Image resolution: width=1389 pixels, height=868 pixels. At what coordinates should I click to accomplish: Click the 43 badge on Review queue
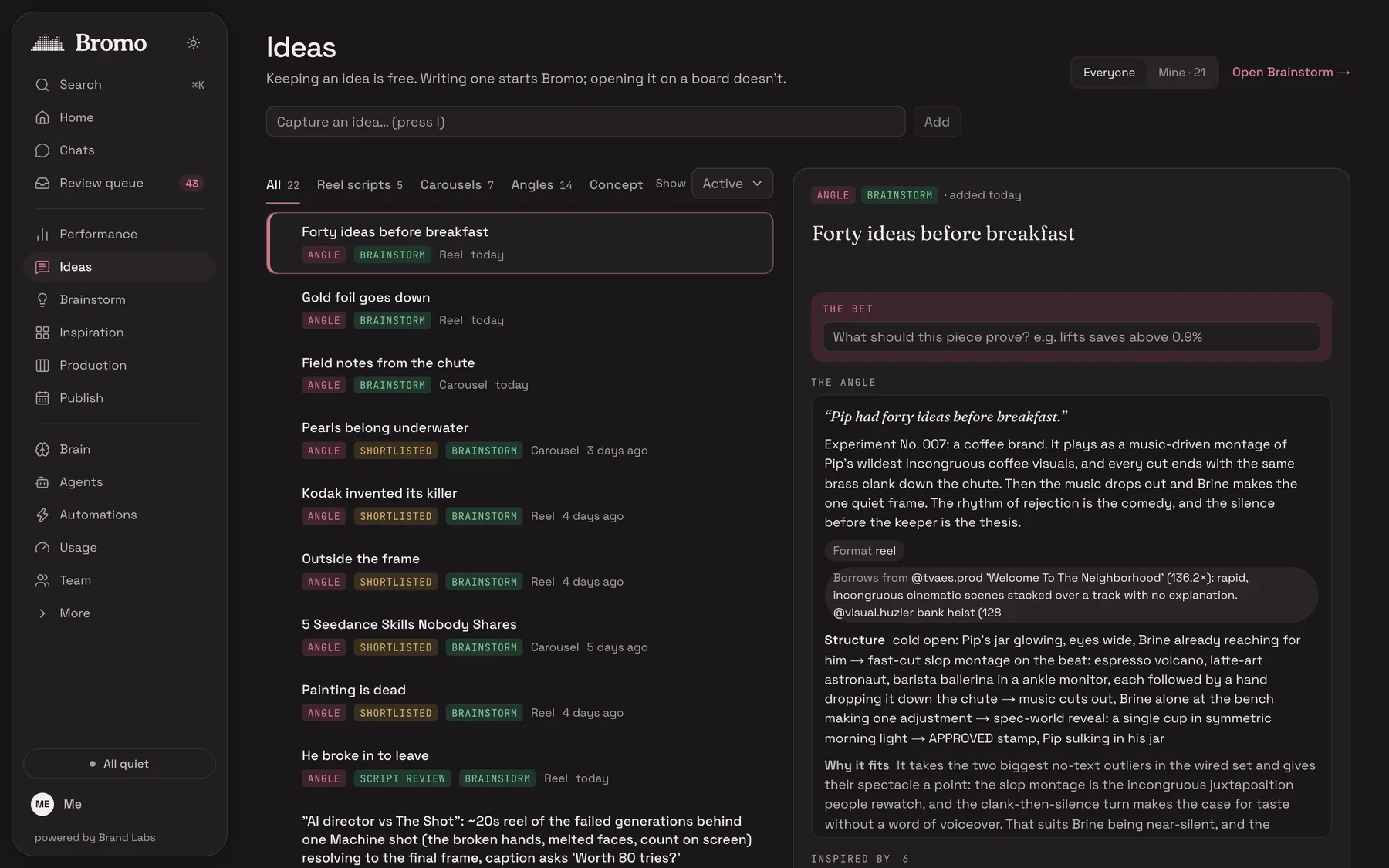pos(191,184)
